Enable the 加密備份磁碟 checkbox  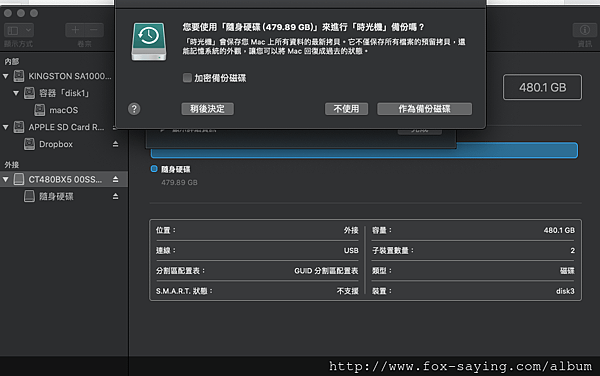click(187, 78)
